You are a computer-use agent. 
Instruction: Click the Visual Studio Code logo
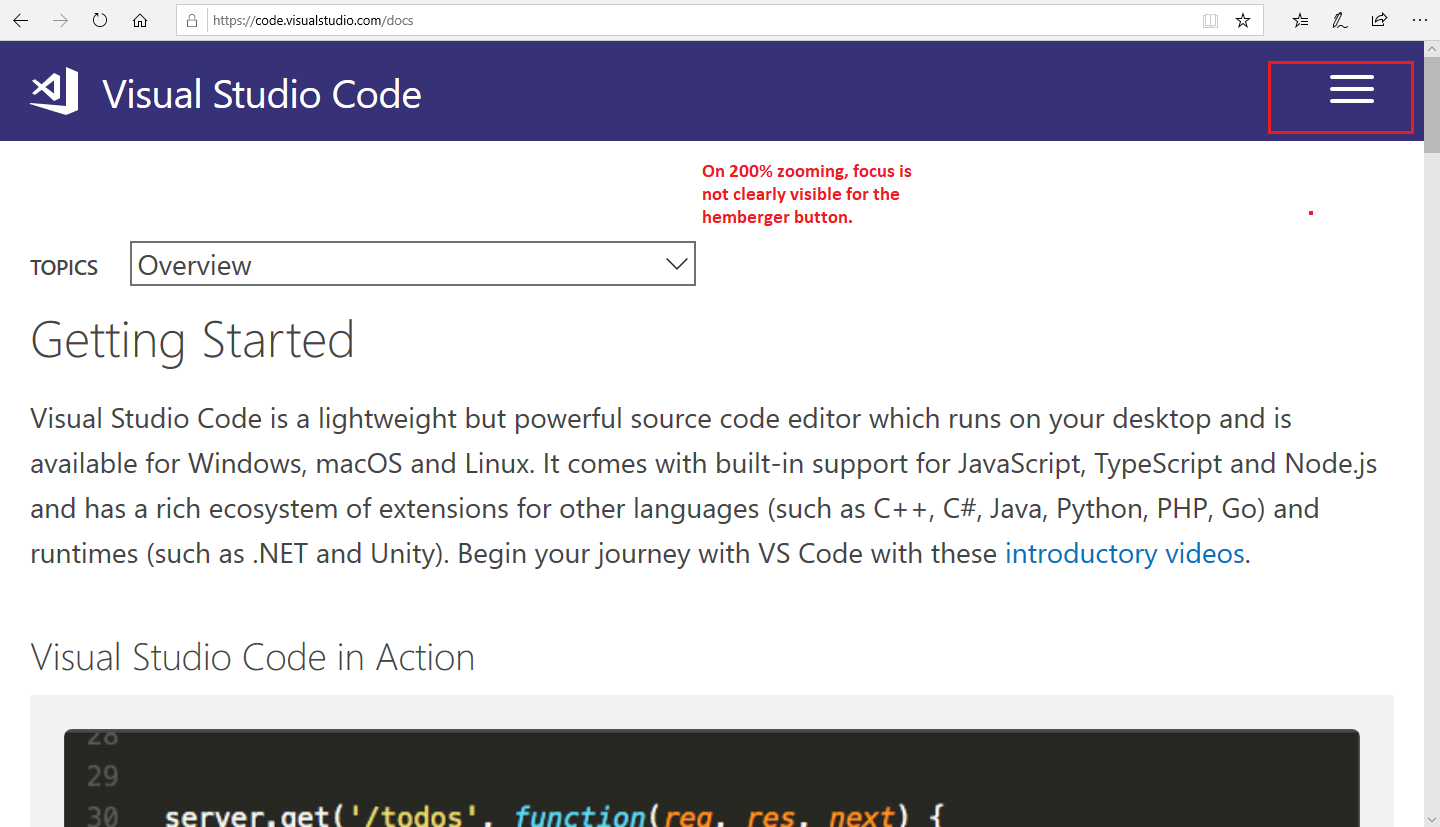click(54, 90)
